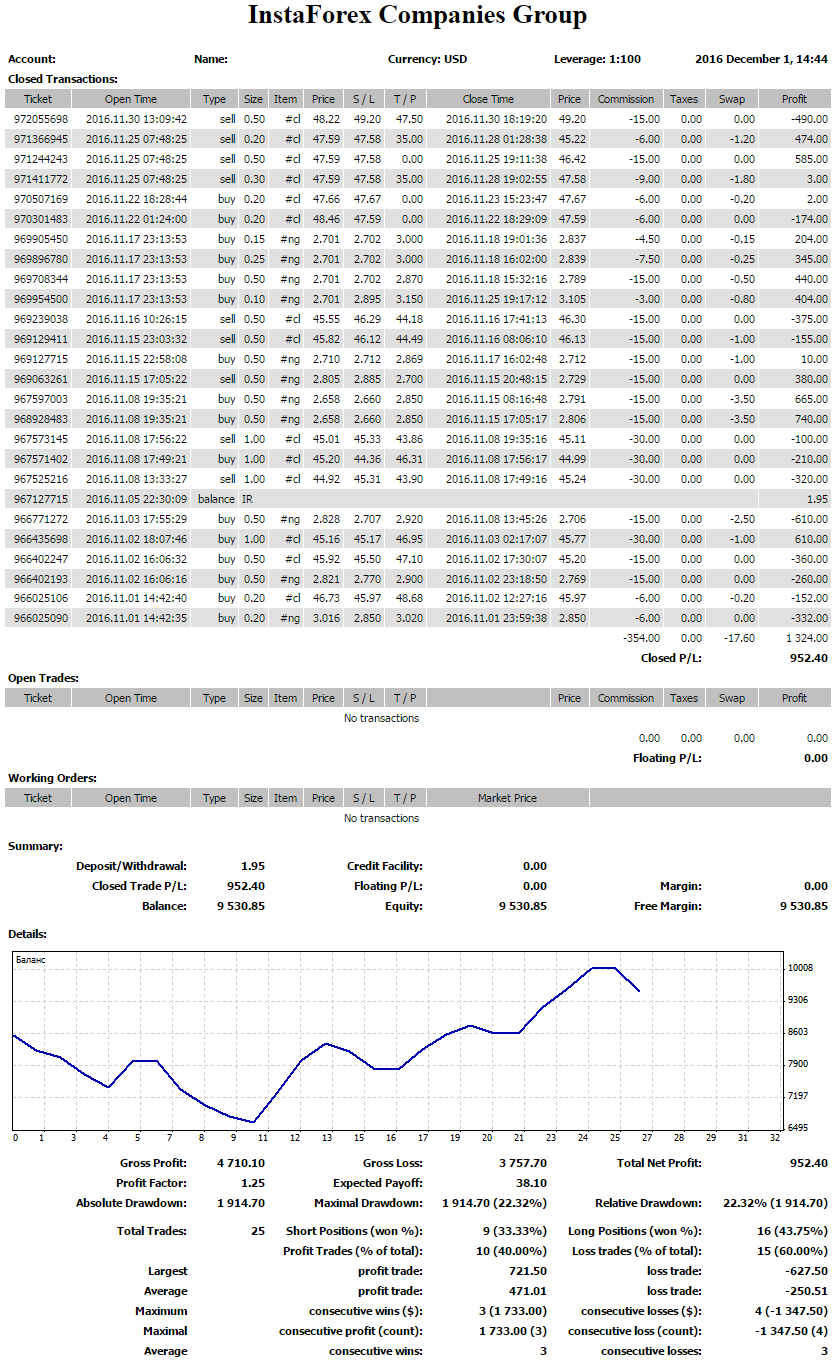Select largest profit trade value 721.50
The width and height of the screenshot is (839, 1361).
click(x=529, y=1271)
